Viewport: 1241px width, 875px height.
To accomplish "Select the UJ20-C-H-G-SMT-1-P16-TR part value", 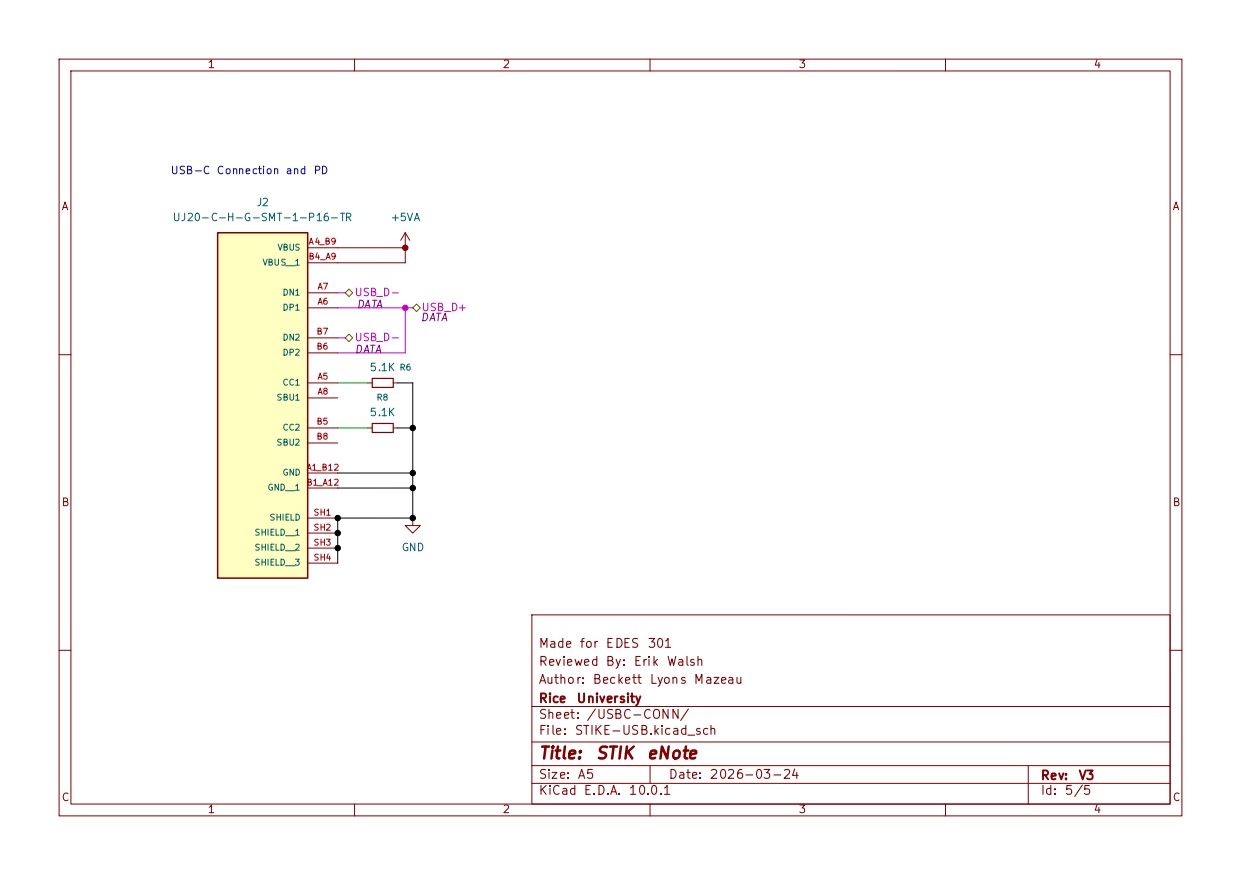I will [x=263, y=217].
